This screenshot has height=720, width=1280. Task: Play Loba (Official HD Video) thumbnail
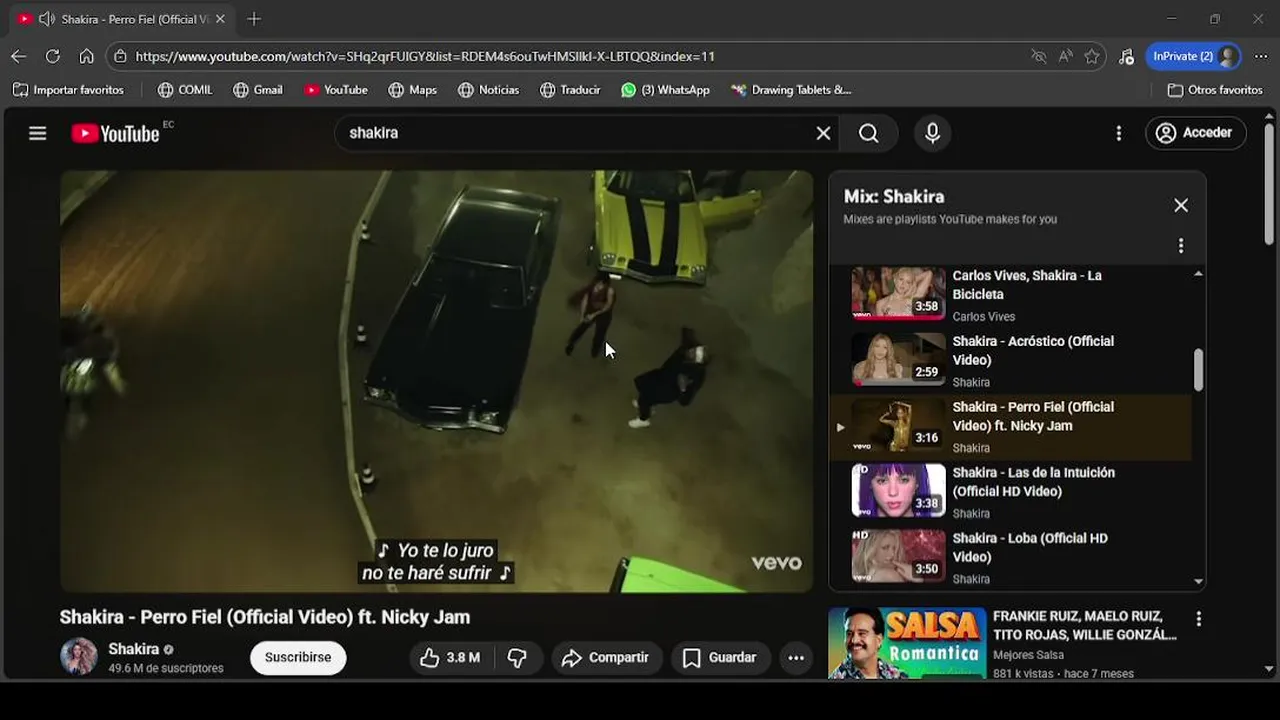pyautogui.click(x=898, y=556)
